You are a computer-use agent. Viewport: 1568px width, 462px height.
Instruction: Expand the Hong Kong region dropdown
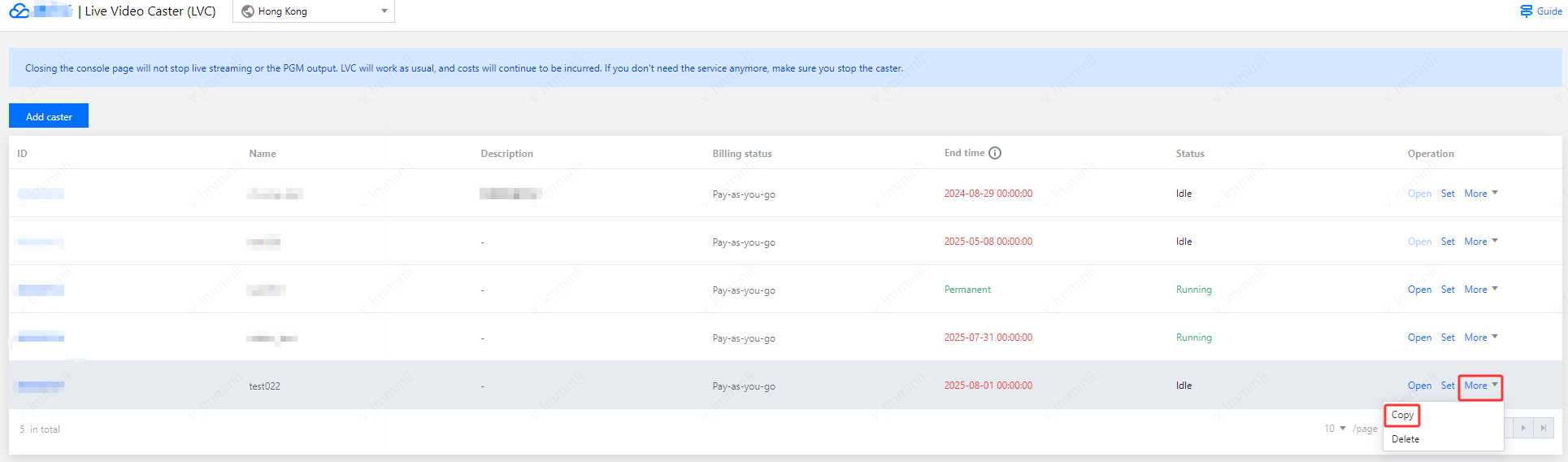(x=384, y=11)
